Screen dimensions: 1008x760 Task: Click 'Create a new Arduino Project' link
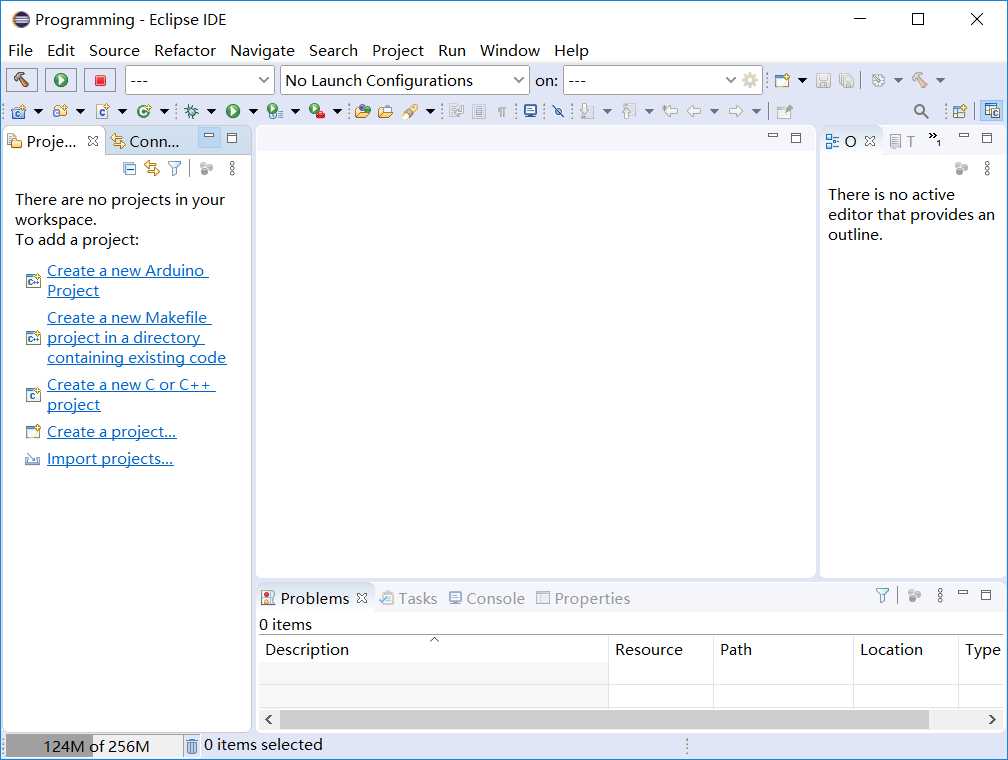(127, 280)
